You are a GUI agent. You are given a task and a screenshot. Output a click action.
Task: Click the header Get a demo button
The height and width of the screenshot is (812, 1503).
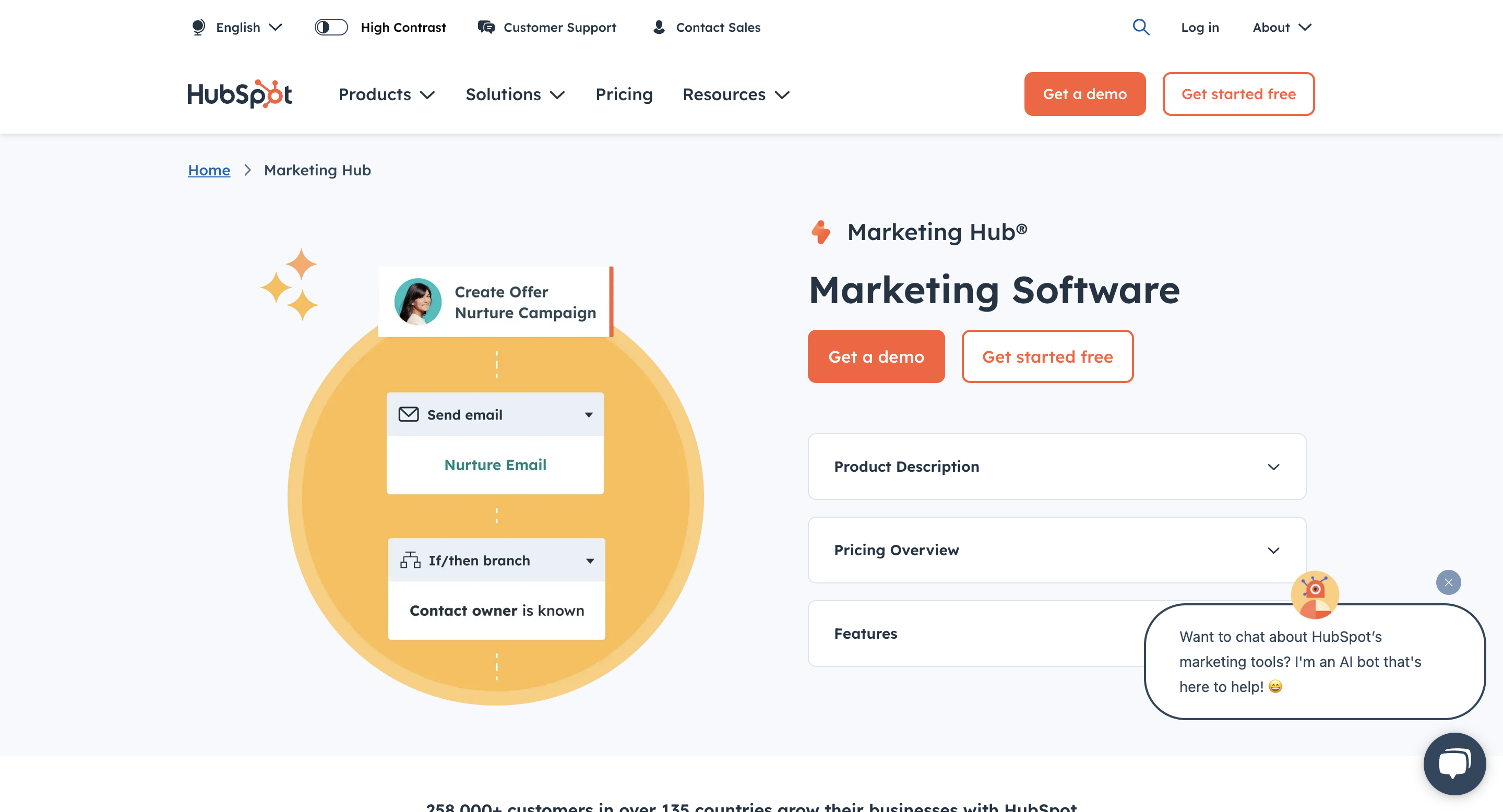point(1084,94)
